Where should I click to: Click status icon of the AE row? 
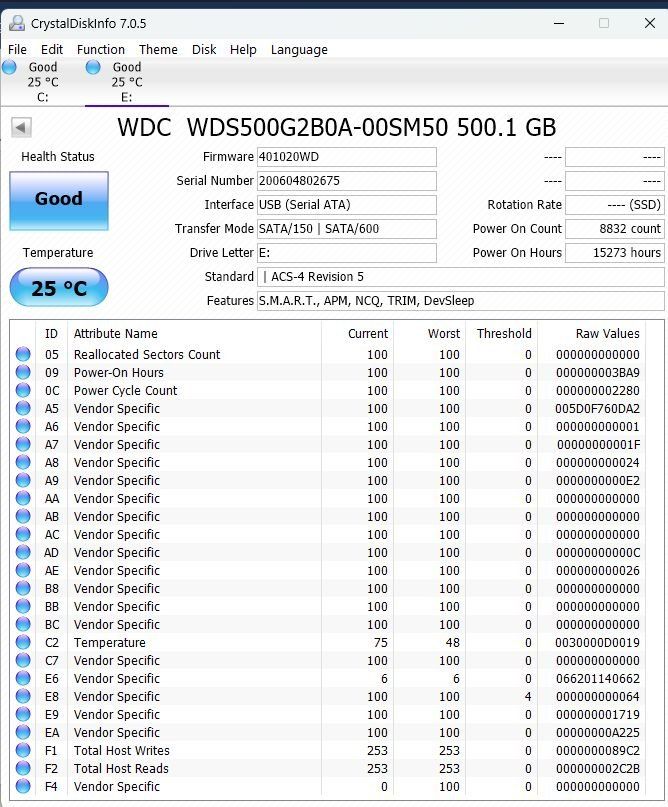point(23,570)
